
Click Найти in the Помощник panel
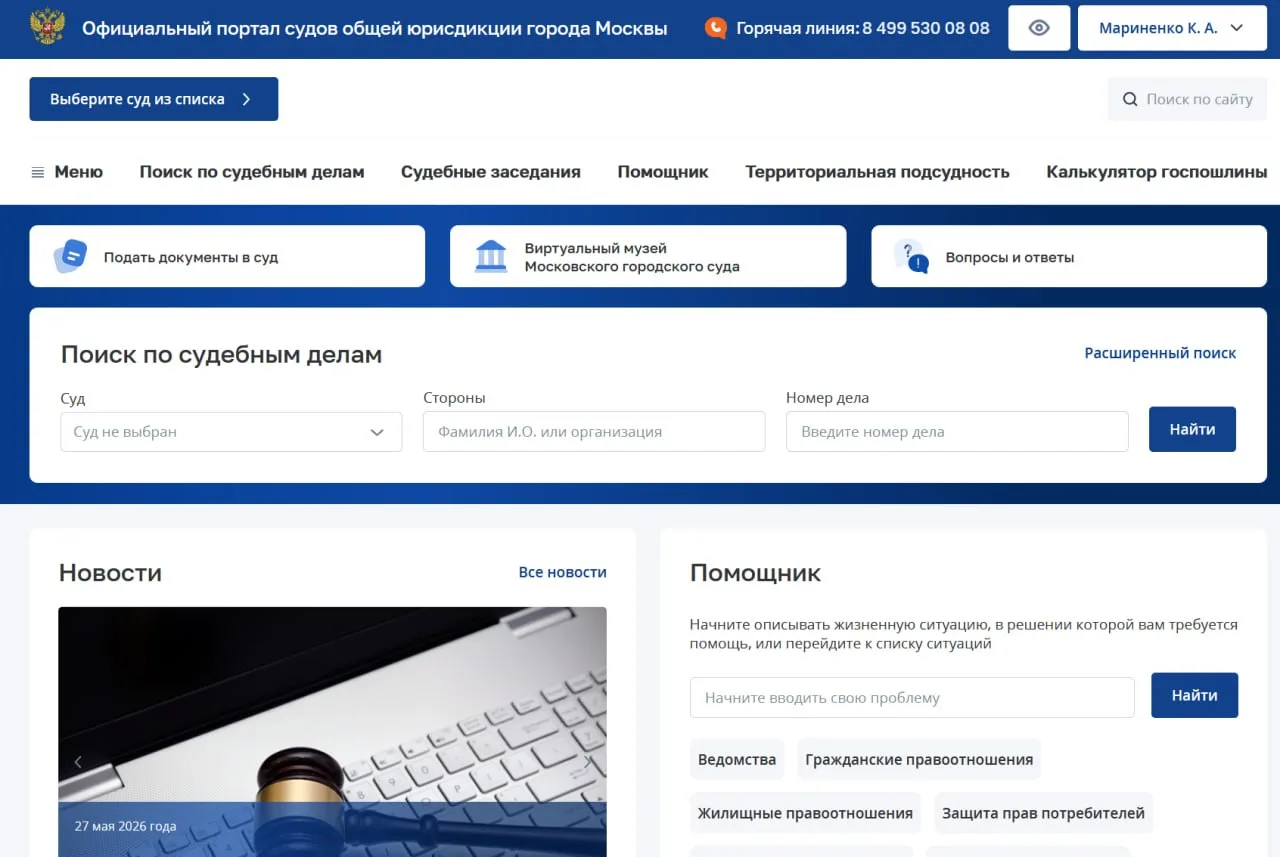coord(1194,695)
